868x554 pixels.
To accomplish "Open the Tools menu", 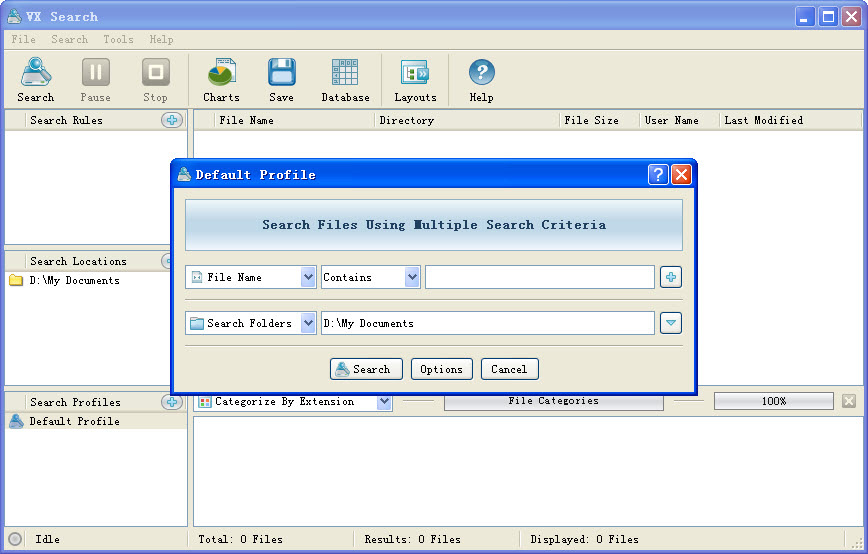I will 118,40.
